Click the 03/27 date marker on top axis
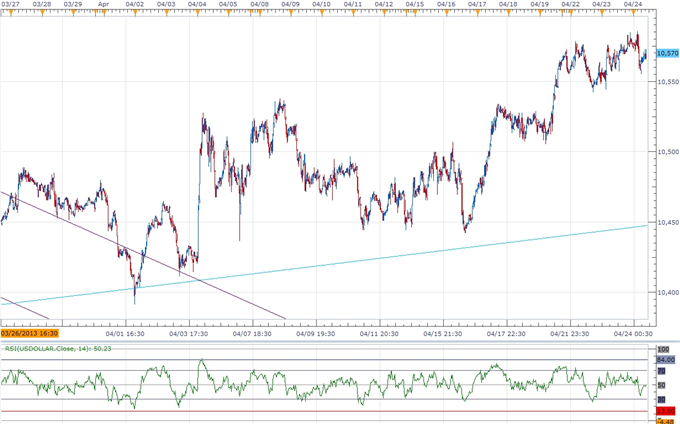The height and width of the screenshot is (424, 680). click(10, 4)
